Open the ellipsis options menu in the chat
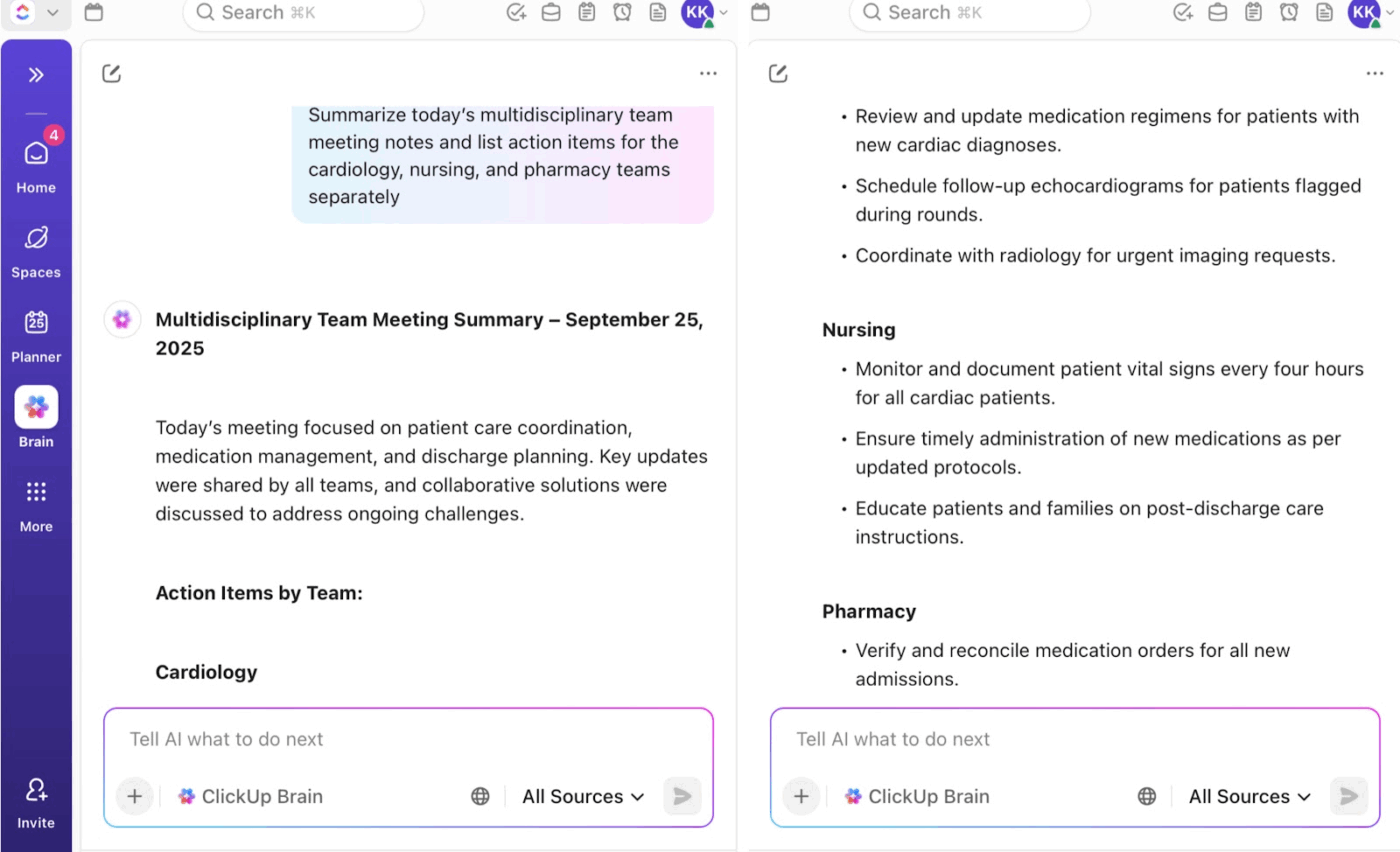 [x=709, y=73]
